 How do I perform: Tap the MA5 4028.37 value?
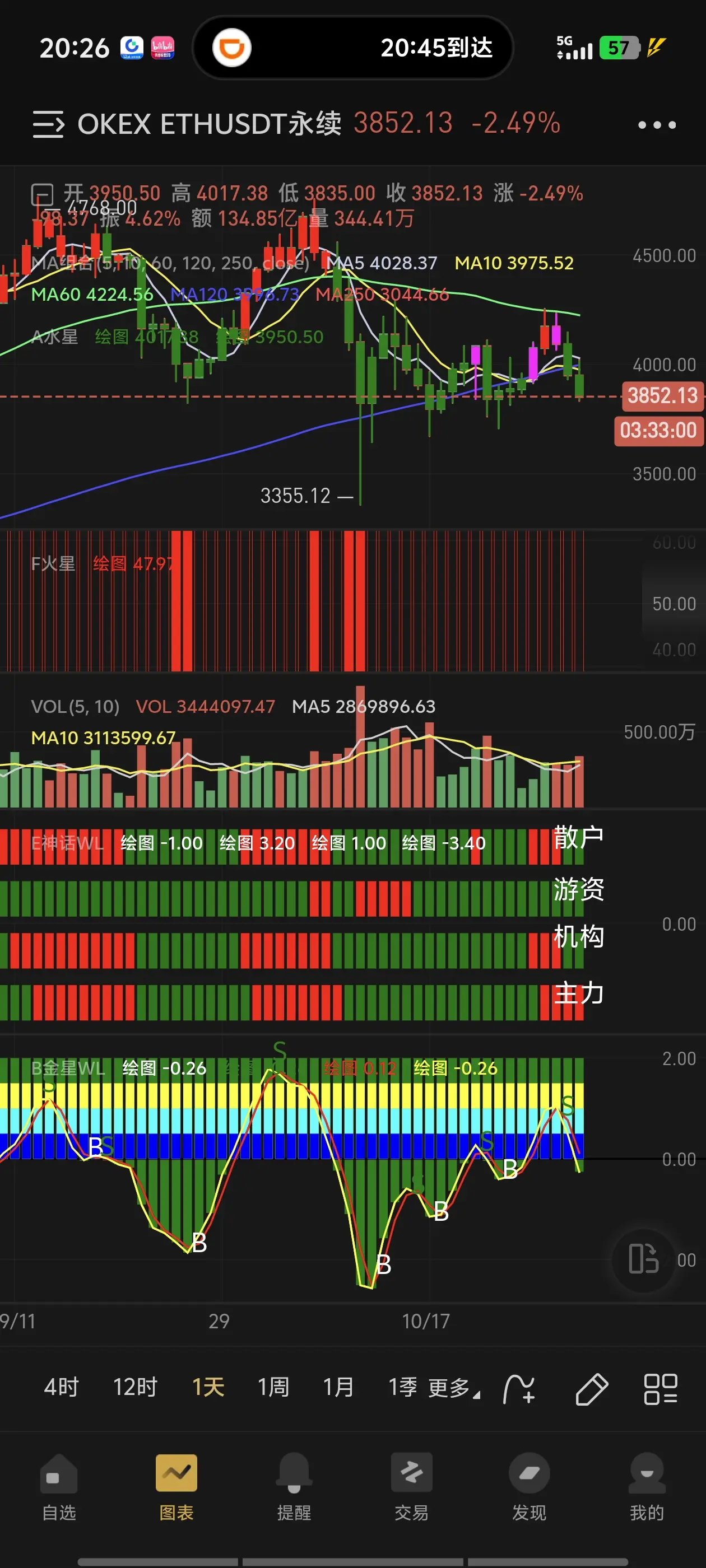[x=382, y=263]
